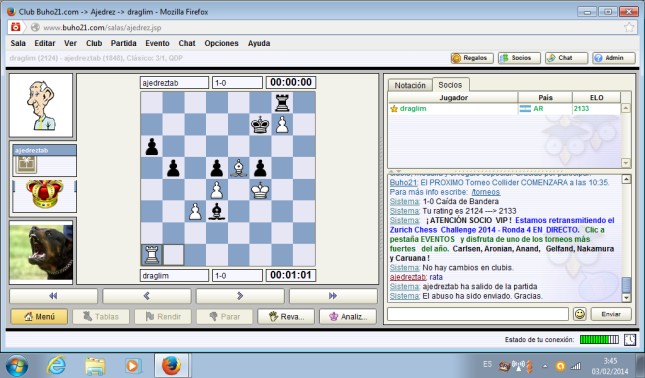Click the black bishop on d3
Viewport: 645px width, 378px height.
pyautogui.click(x=217, y=211)
